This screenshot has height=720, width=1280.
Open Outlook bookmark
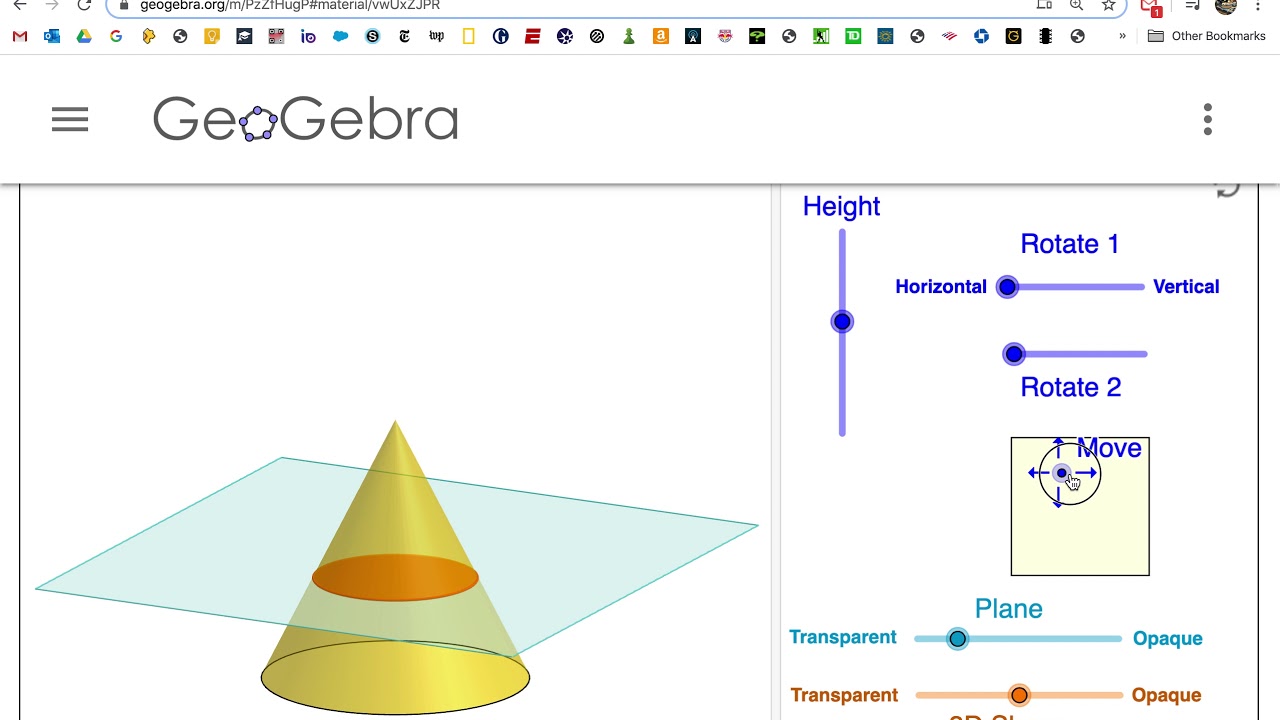coord(52,36)
